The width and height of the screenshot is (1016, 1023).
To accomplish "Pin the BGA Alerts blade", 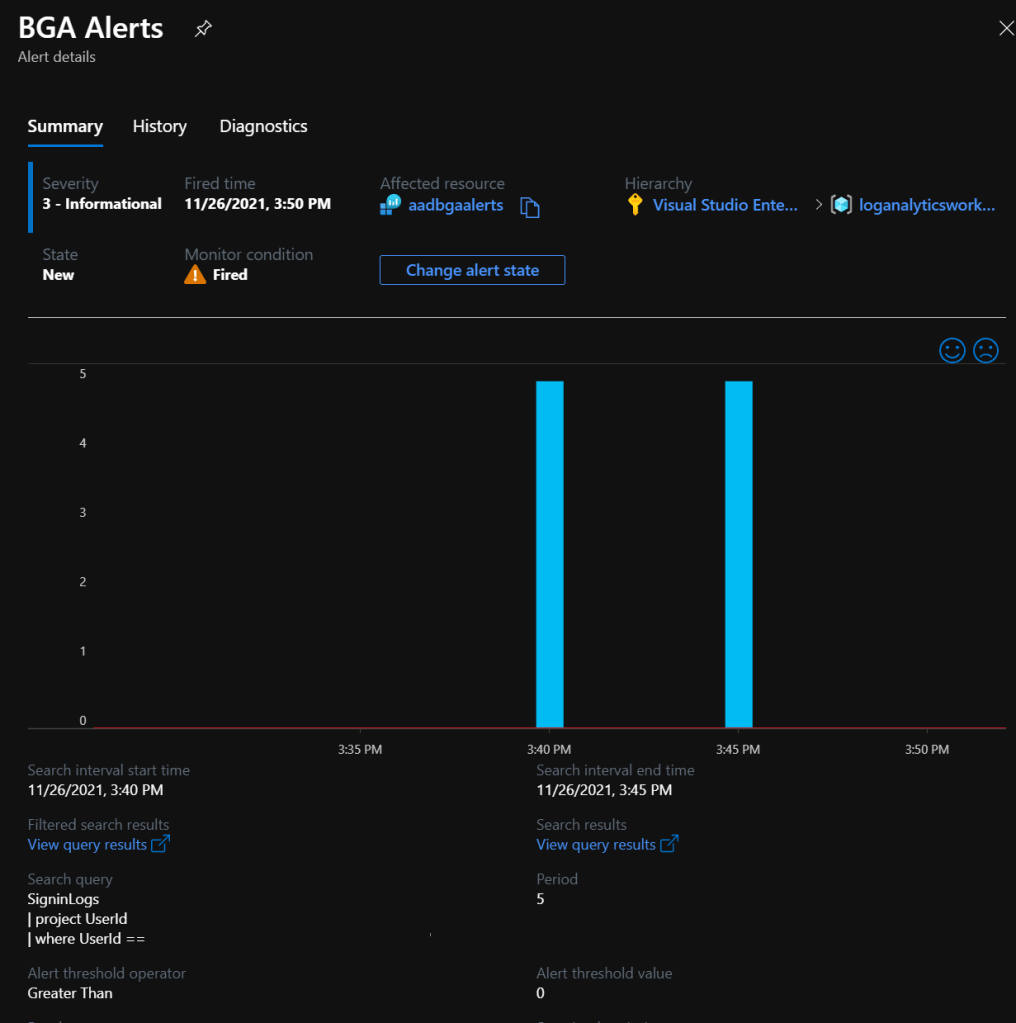I will tap(203, 29).
